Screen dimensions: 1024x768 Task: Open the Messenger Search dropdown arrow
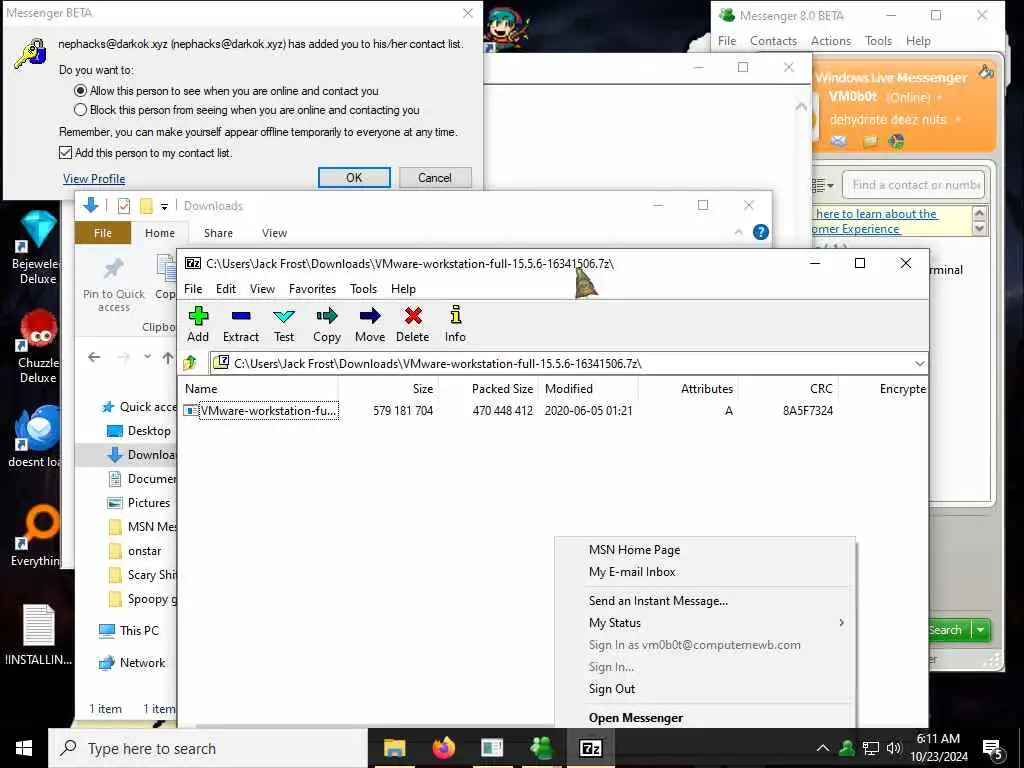point(981,630)
